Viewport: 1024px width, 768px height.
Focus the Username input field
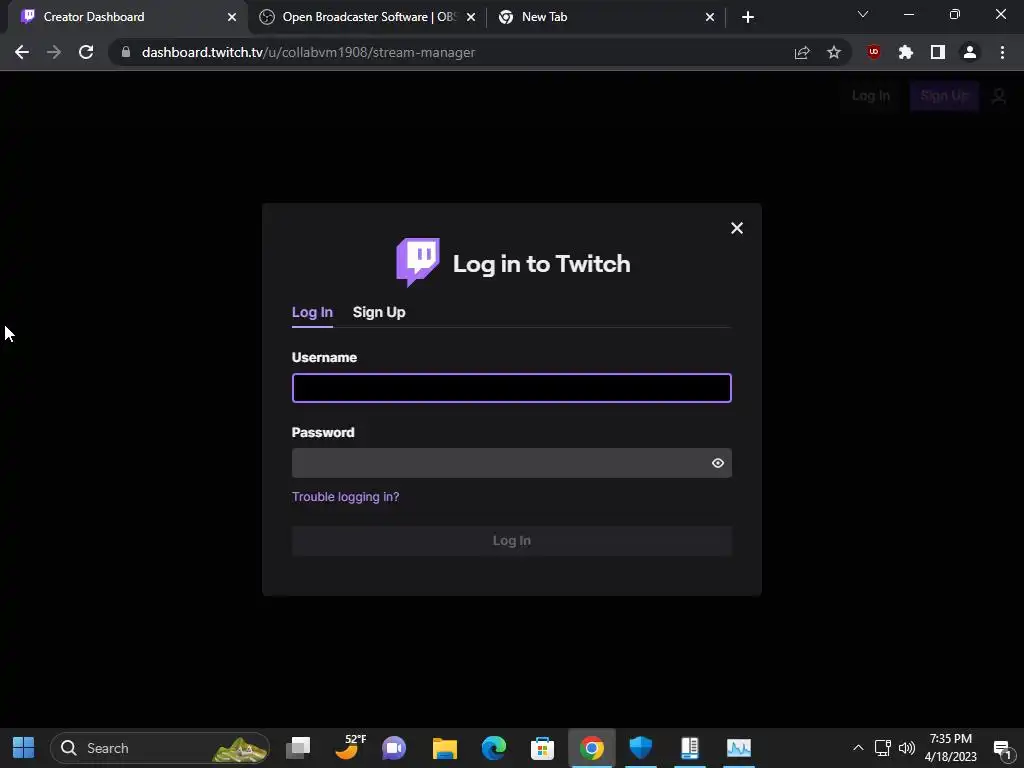tap(511, 388)
